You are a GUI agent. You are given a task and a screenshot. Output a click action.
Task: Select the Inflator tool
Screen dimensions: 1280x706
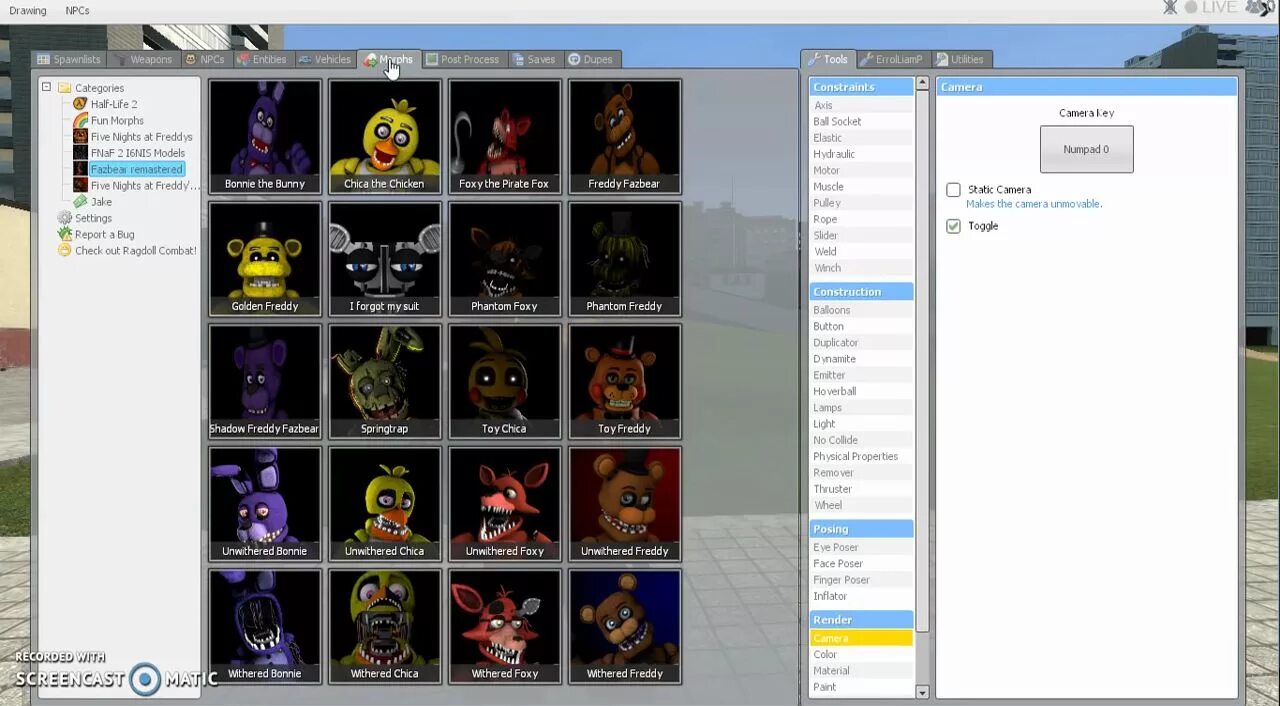pyautogui.click(x=861, y=596)
